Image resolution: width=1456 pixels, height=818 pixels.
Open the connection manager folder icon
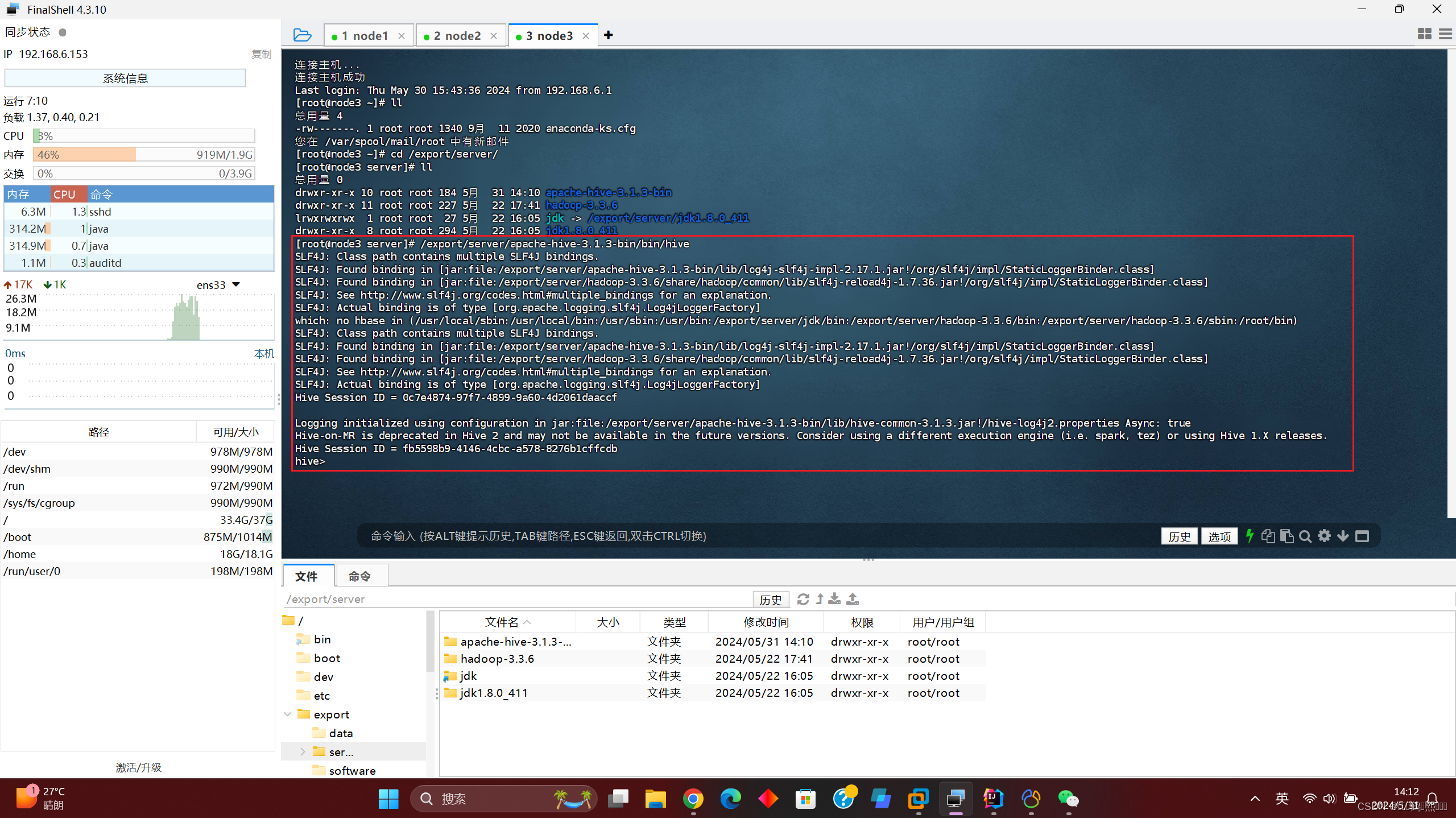[302, 35]
